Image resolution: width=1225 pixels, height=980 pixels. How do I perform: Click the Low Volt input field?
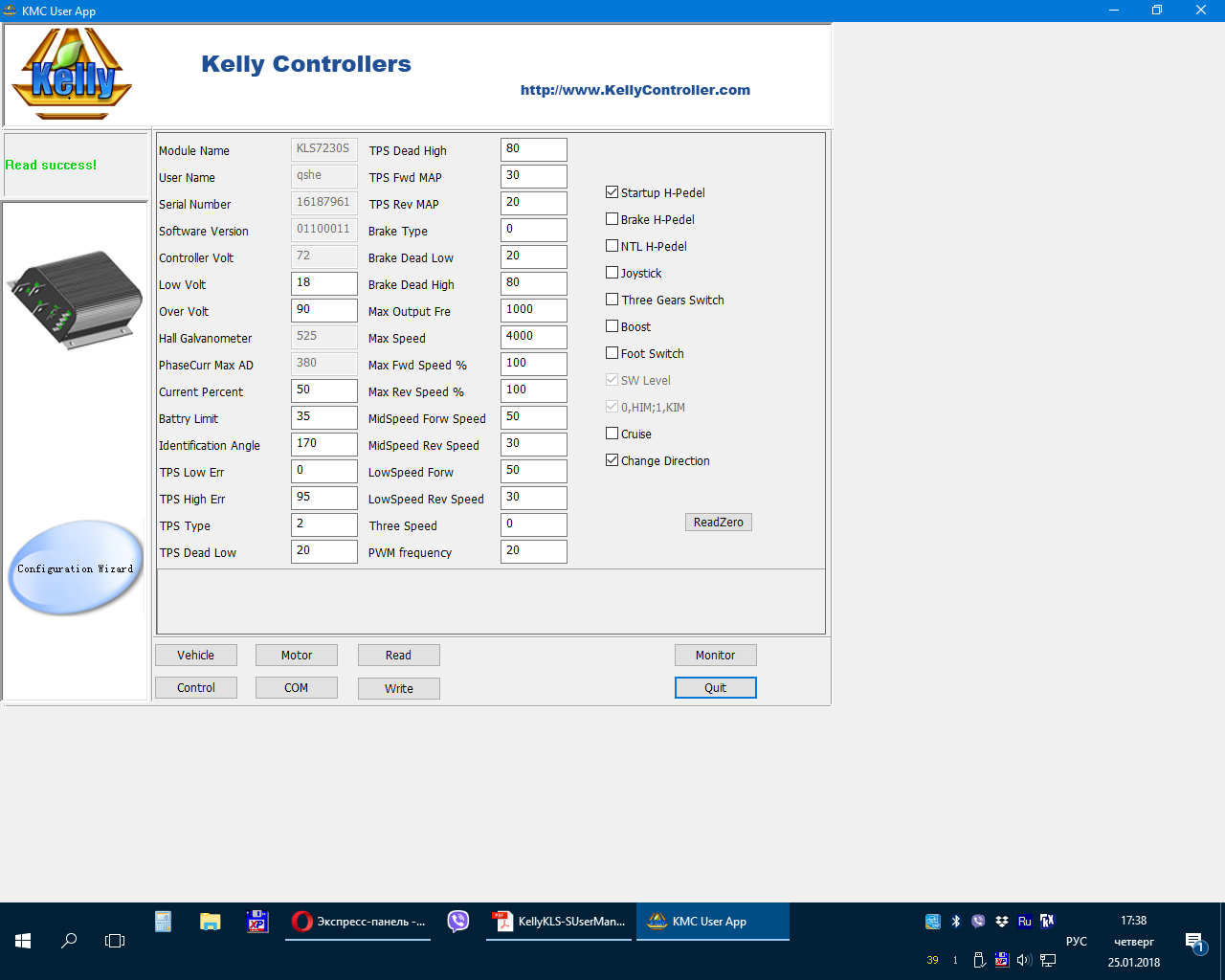[x=324, y=283]
